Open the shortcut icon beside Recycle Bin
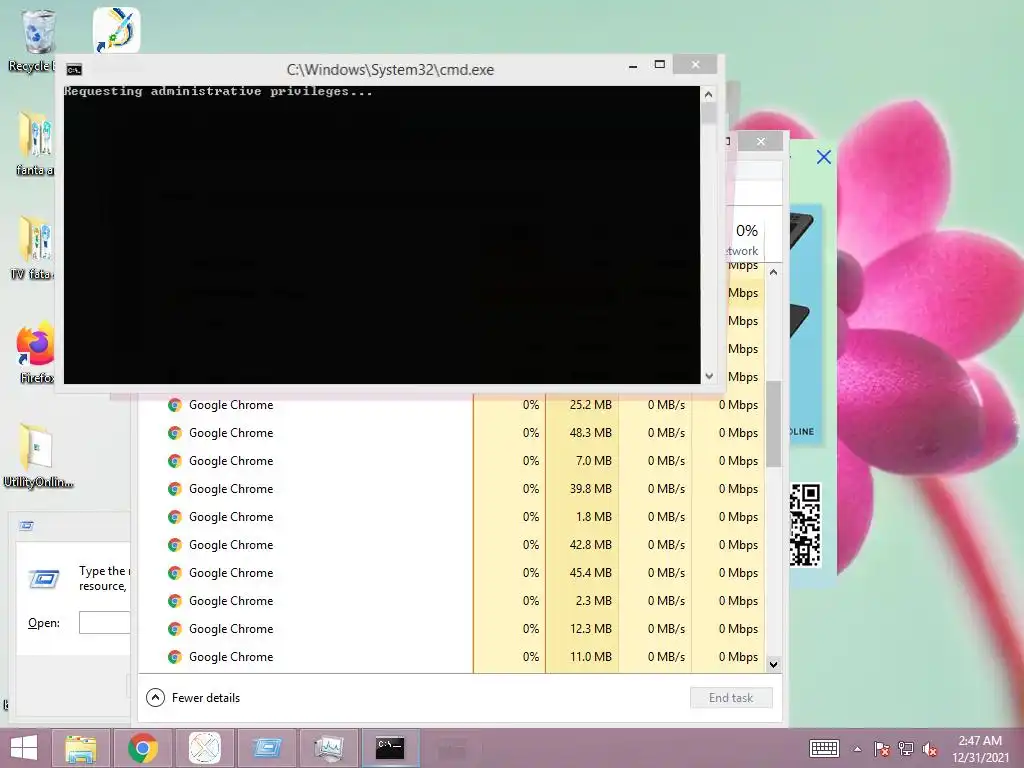Image resolution: width=1024 pixels, height=768 pixels. coord(116,30)
